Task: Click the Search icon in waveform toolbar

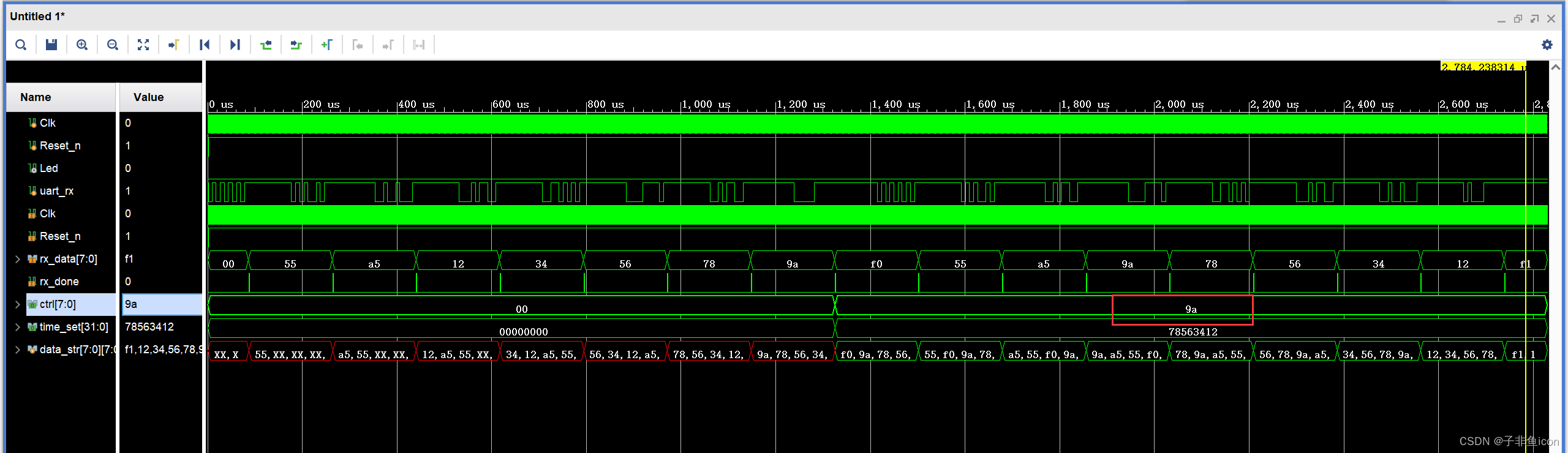Action: 21,45
